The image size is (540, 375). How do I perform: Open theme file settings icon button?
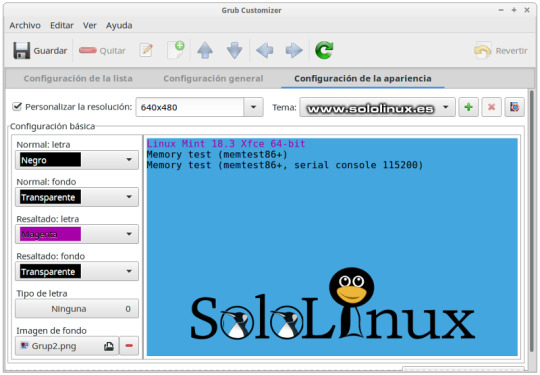(x=515, y=107)
